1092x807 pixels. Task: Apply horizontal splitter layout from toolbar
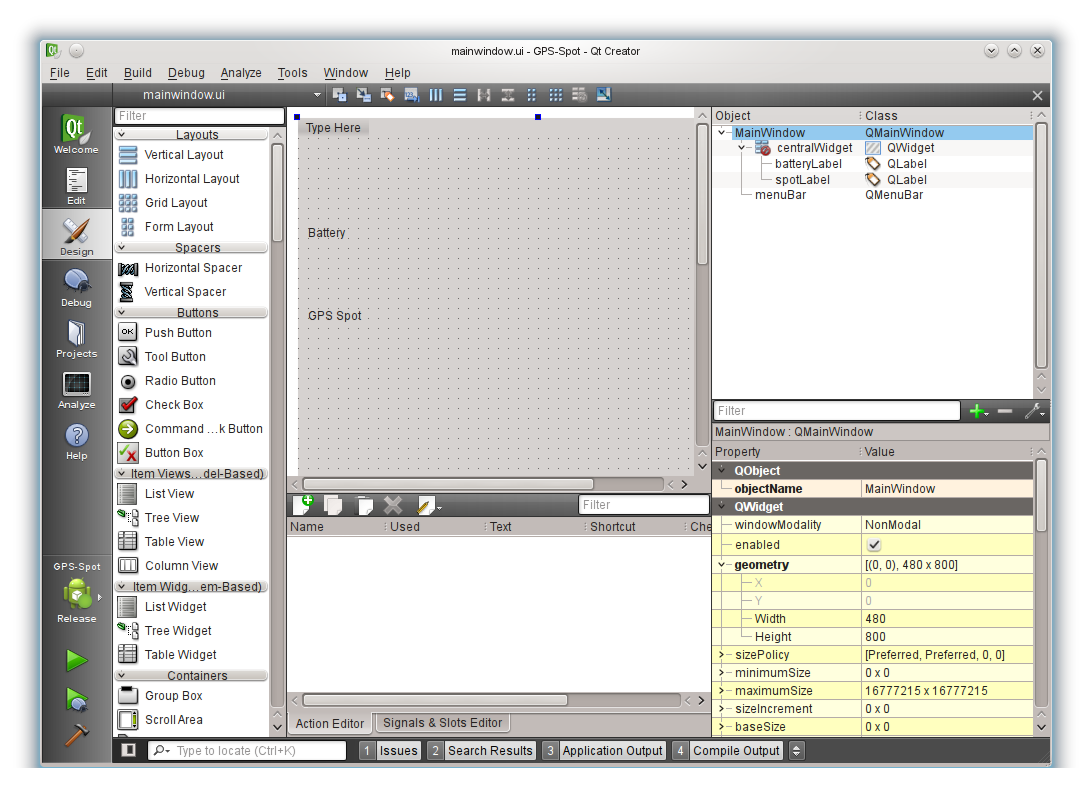tap(484, 95)
